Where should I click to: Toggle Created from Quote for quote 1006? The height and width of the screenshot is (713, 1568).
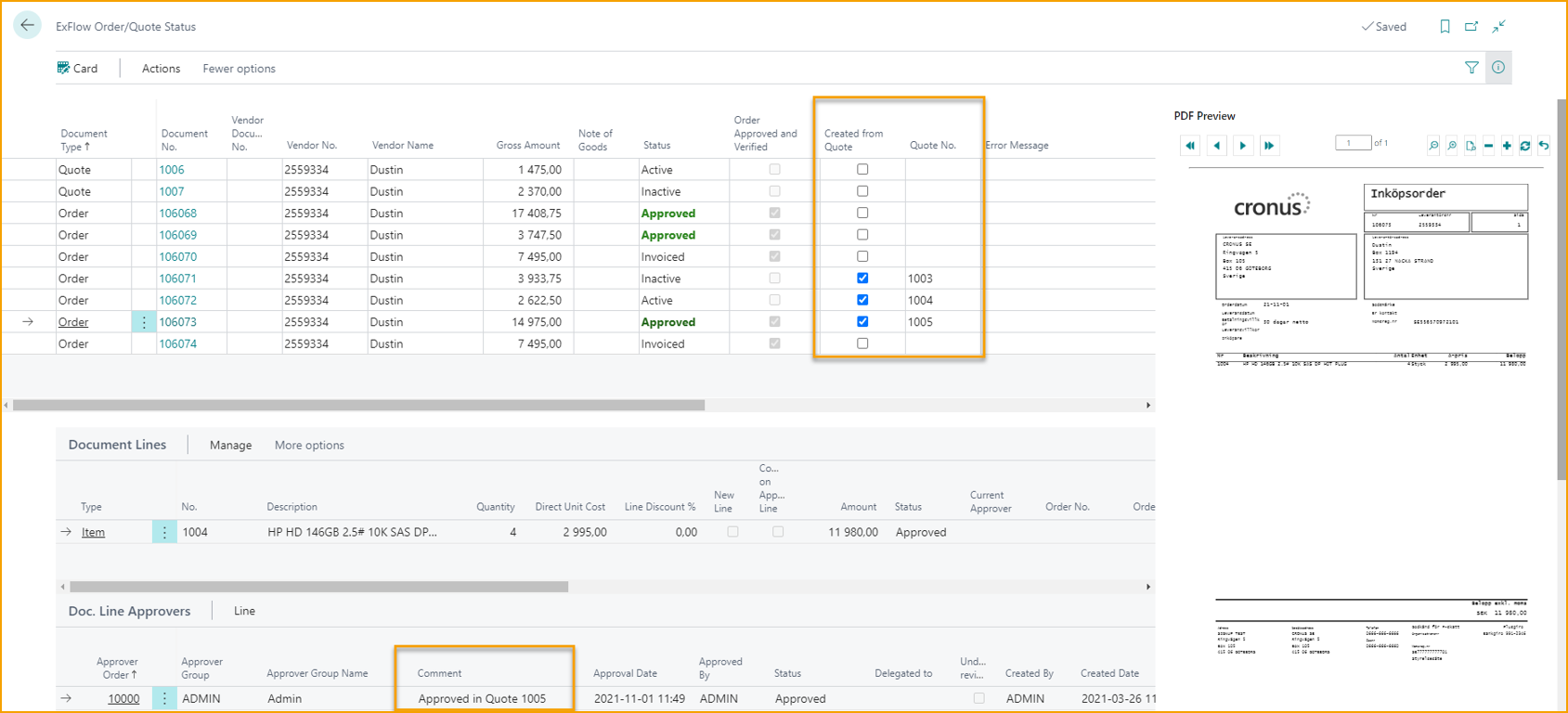point(862,169)
